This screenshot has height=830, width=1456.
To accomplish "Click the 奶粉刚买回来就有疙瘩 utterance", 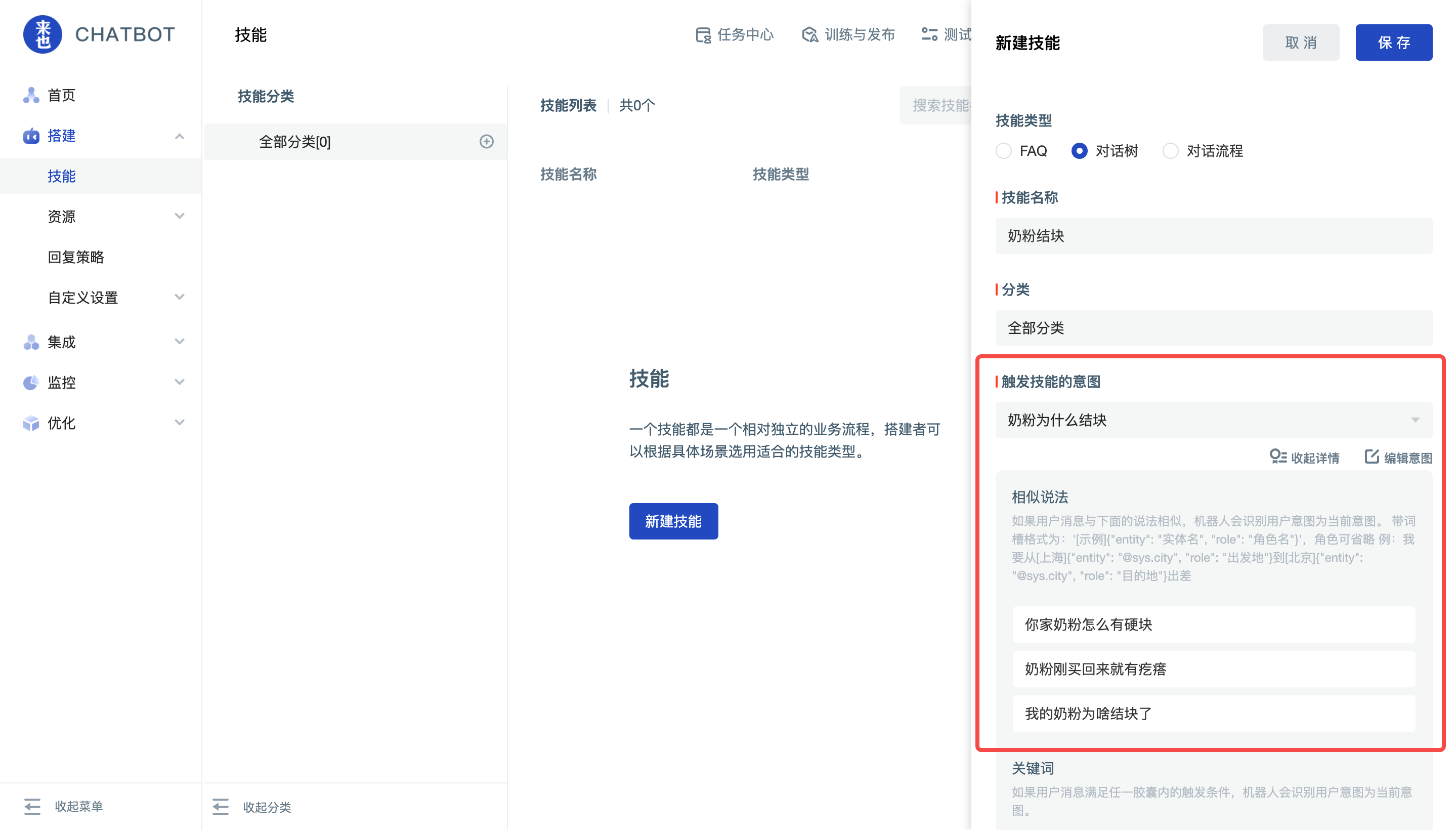I will click(1213, 669).
